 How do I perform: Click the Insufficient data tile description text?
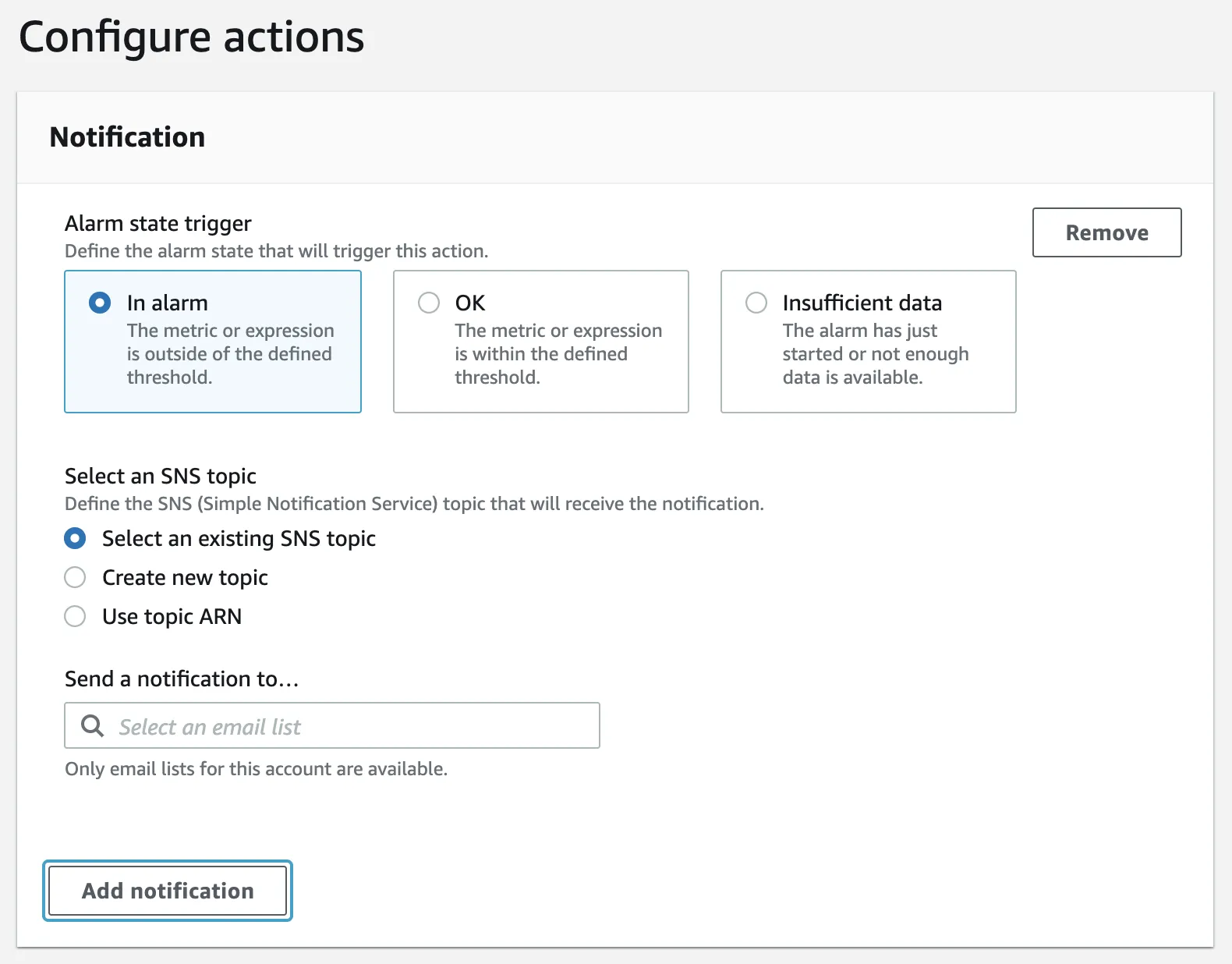click(x=875, y=354)
